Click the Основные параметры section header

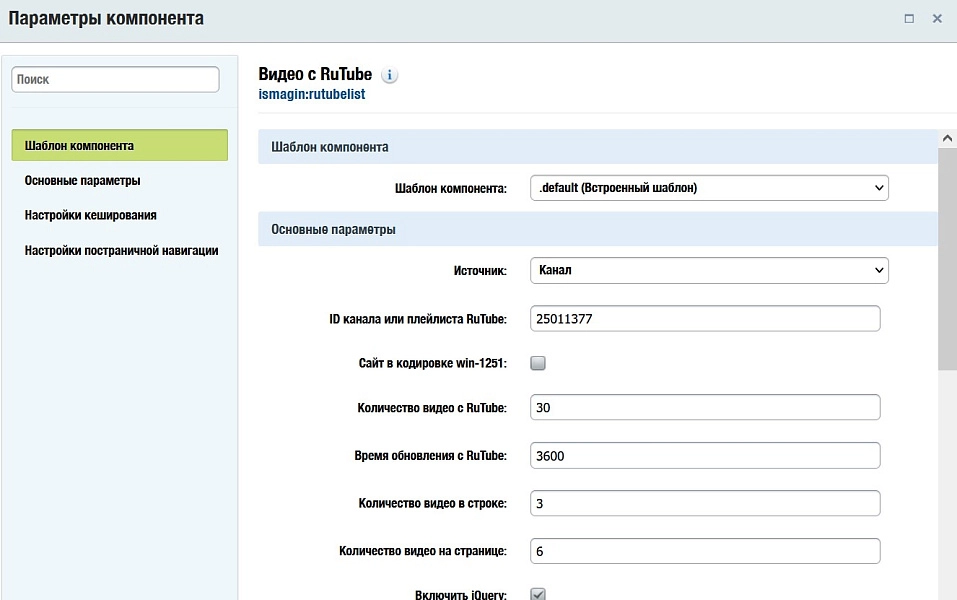coord(598,229)
